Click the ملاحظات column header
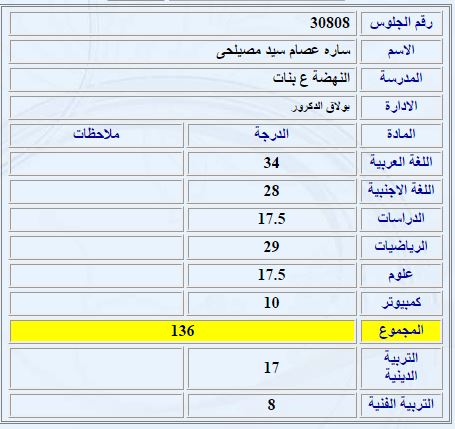 tap(96, 134)
